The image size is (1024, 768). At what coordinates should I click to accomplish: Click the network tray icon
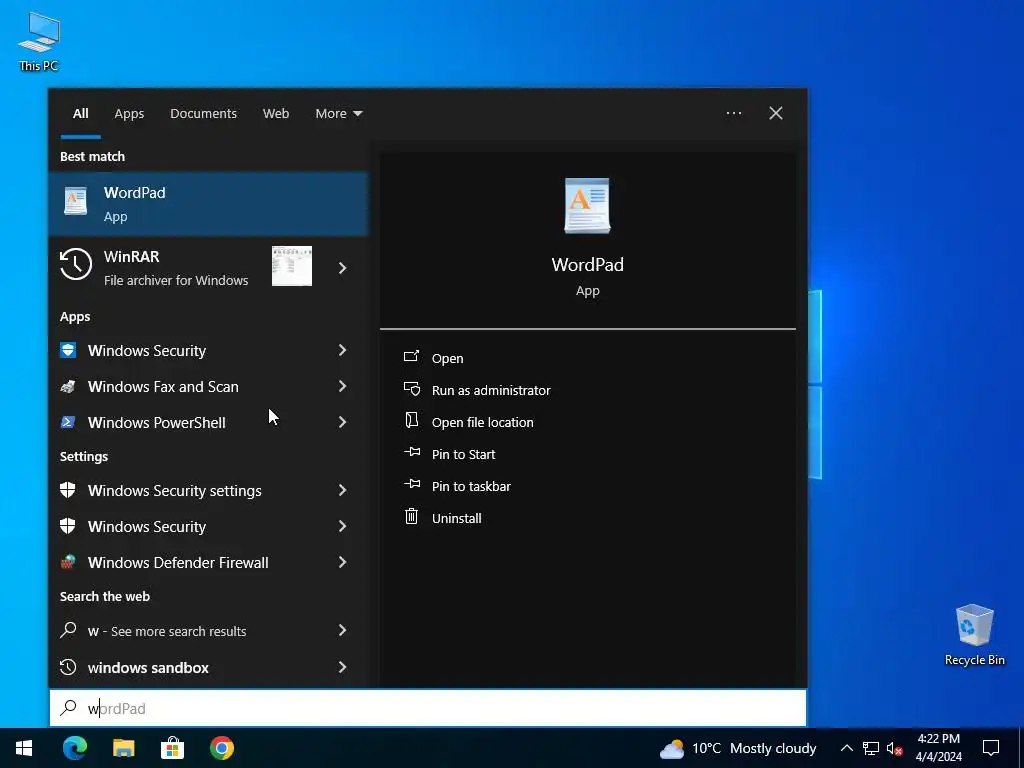click(871, 748)
